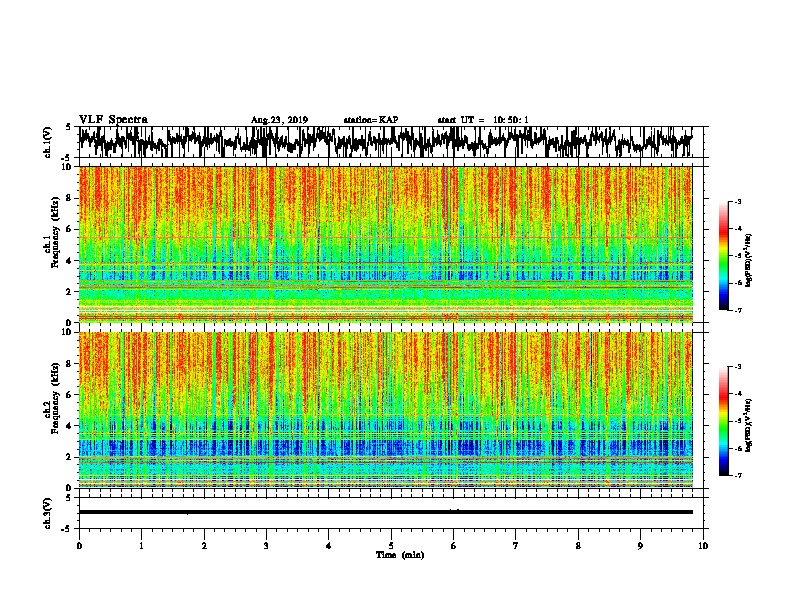
Task: Click time axis tick label "6"
Action: (454, 546)
